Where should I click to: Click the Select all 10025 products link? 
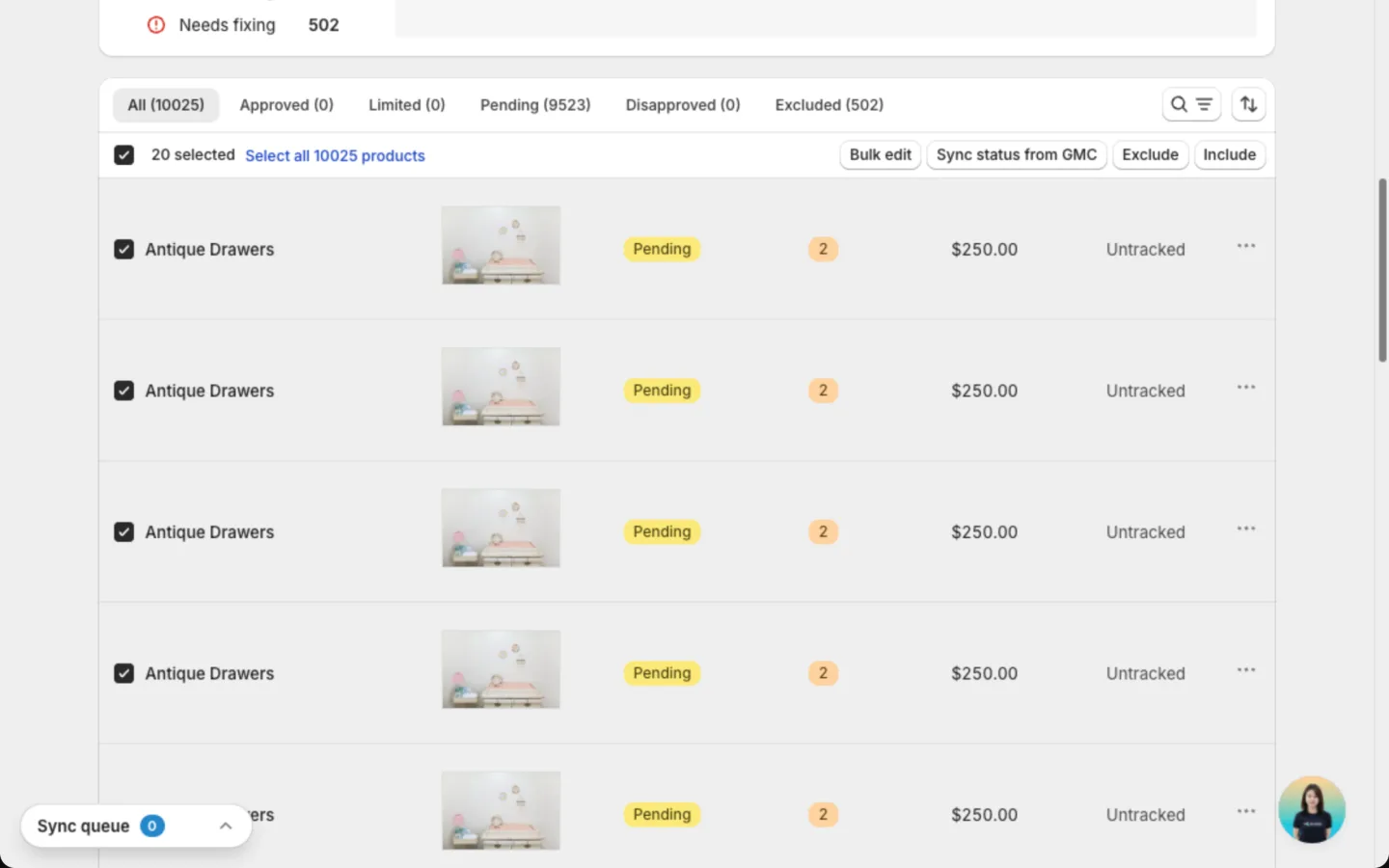[x=335, y=155]
